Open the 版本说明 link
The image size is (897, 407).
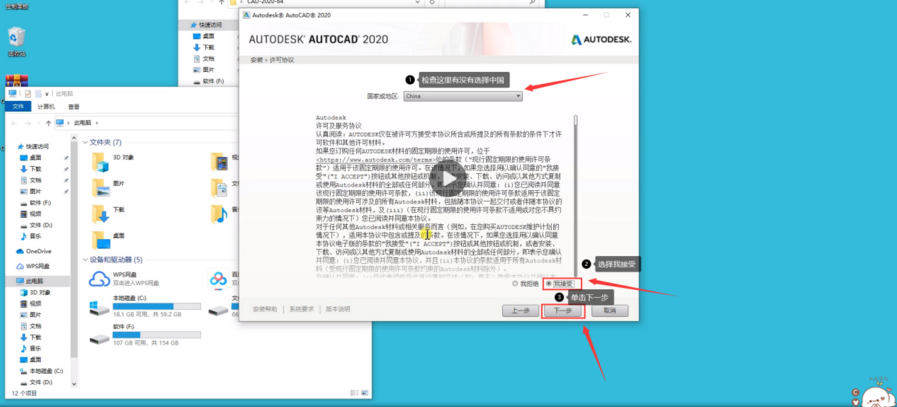coord(338,309)
